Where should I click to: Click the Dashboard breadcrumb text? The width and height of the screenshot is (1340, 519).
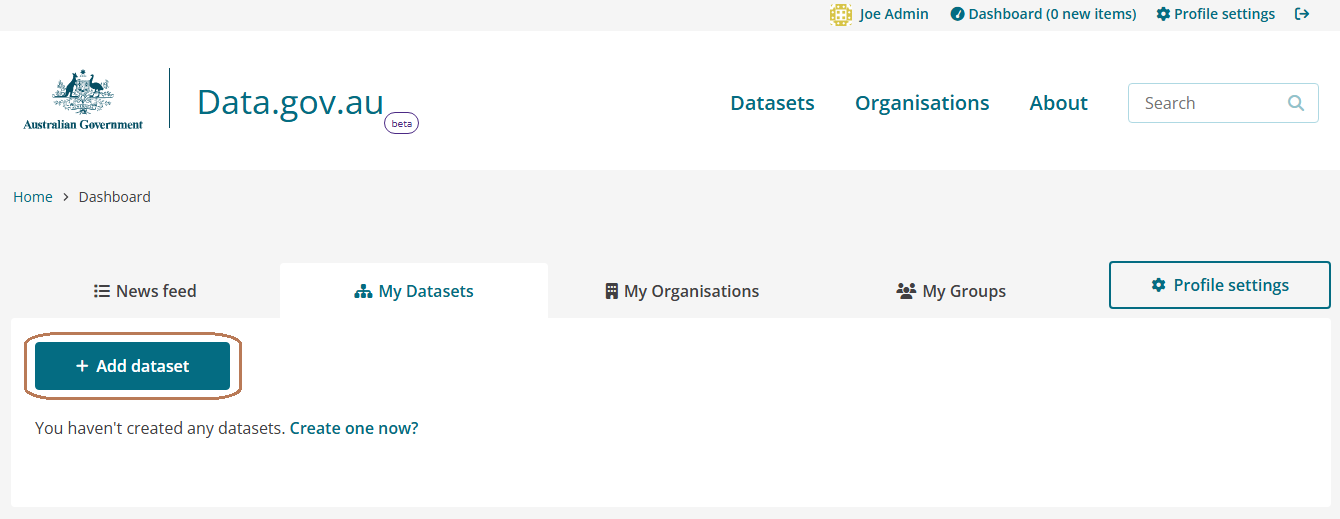coord(115,197)
